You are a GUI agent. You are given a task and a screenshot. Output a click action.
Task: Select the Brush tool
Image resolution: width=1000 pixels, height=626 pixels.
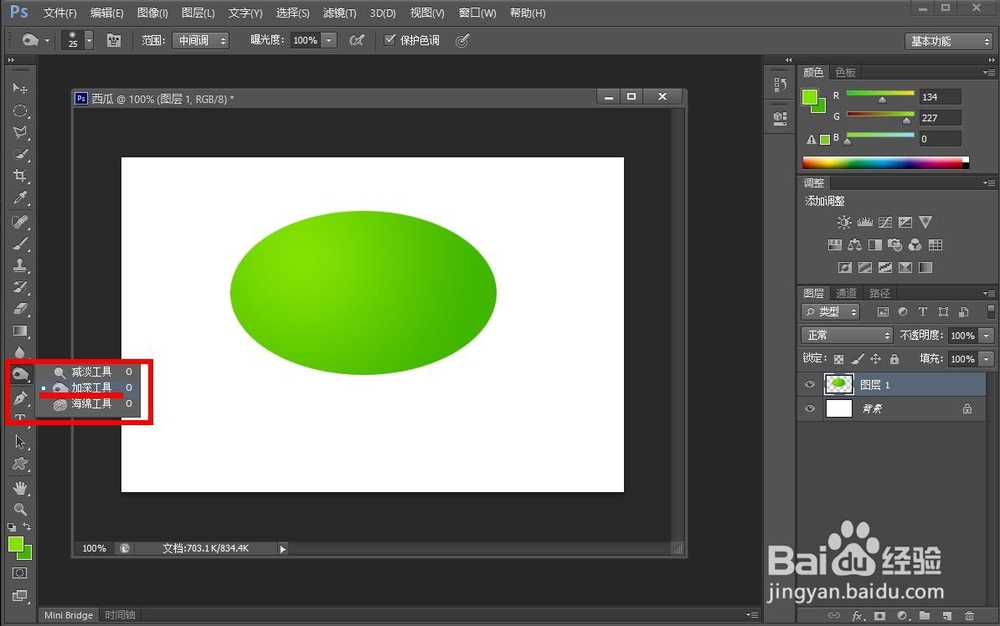pos(20,244)
